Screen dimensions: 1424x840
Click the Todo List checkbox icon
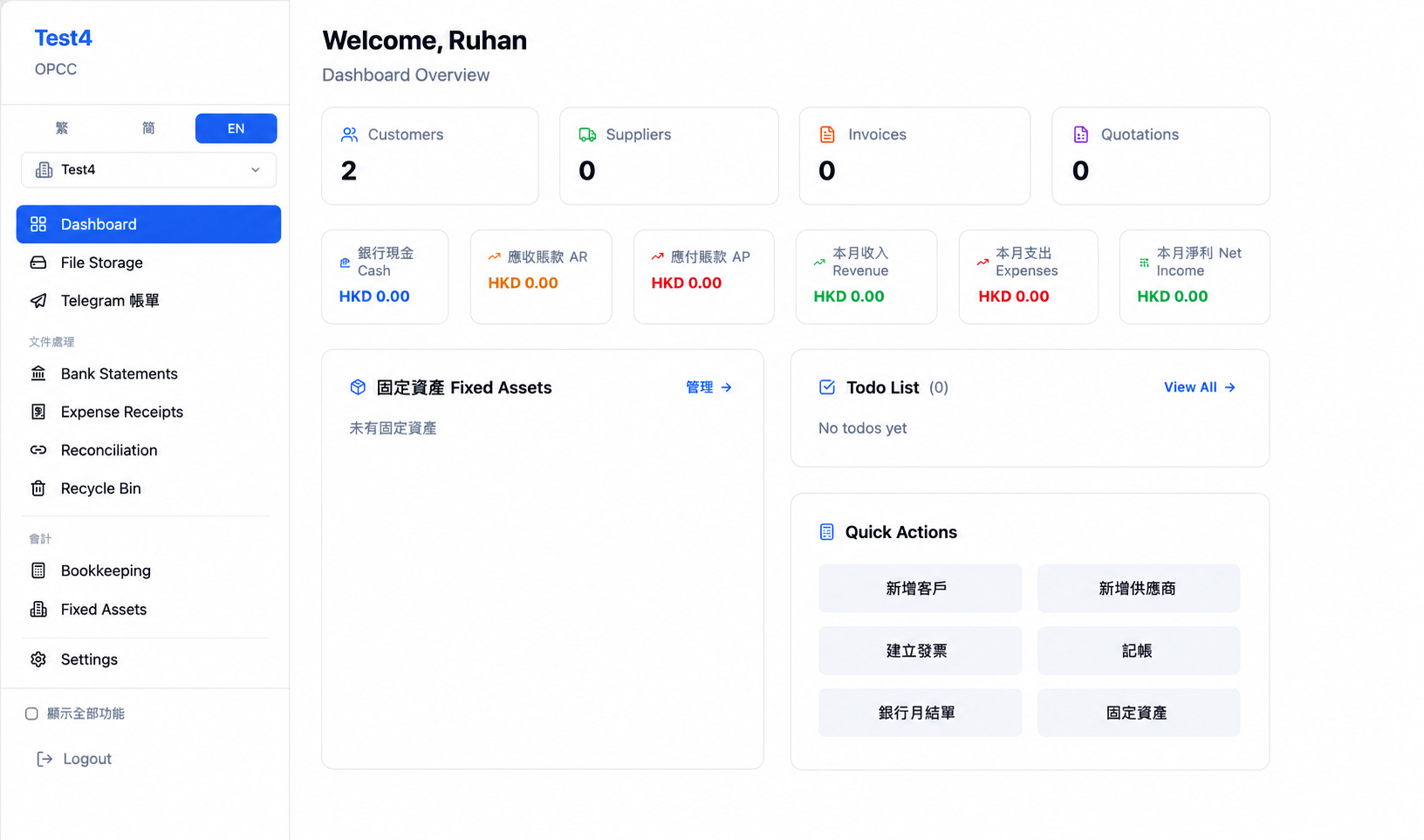pos(827,387)
